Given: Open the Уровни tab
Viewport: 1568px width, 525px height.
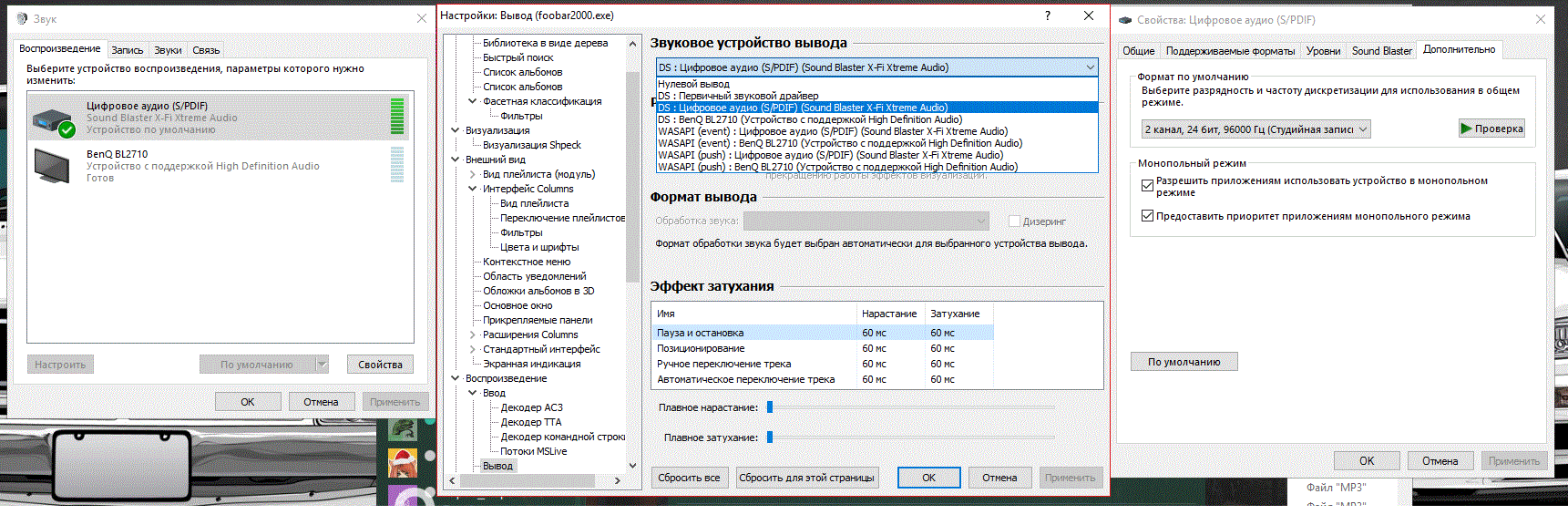Looking at the screenshot, I should 1323,51.
